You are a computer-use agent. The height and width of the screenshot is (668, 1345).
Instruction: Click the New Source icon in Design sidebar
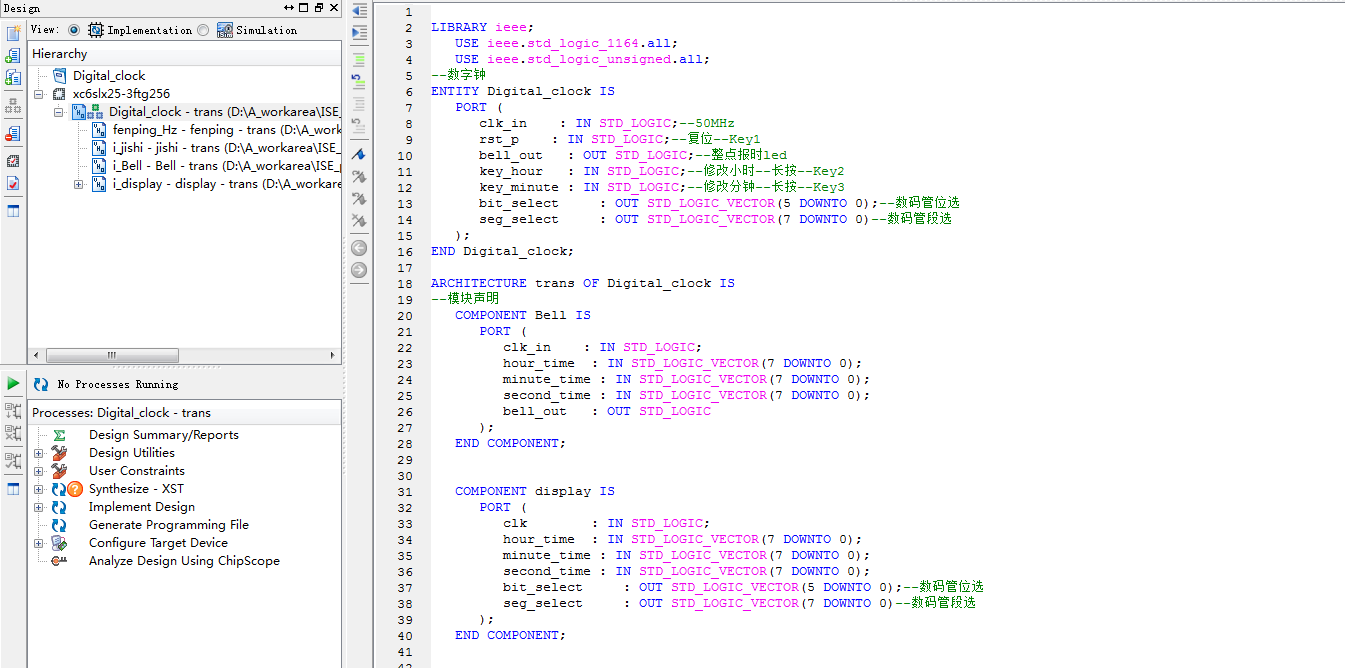click(x=13, y=33)
